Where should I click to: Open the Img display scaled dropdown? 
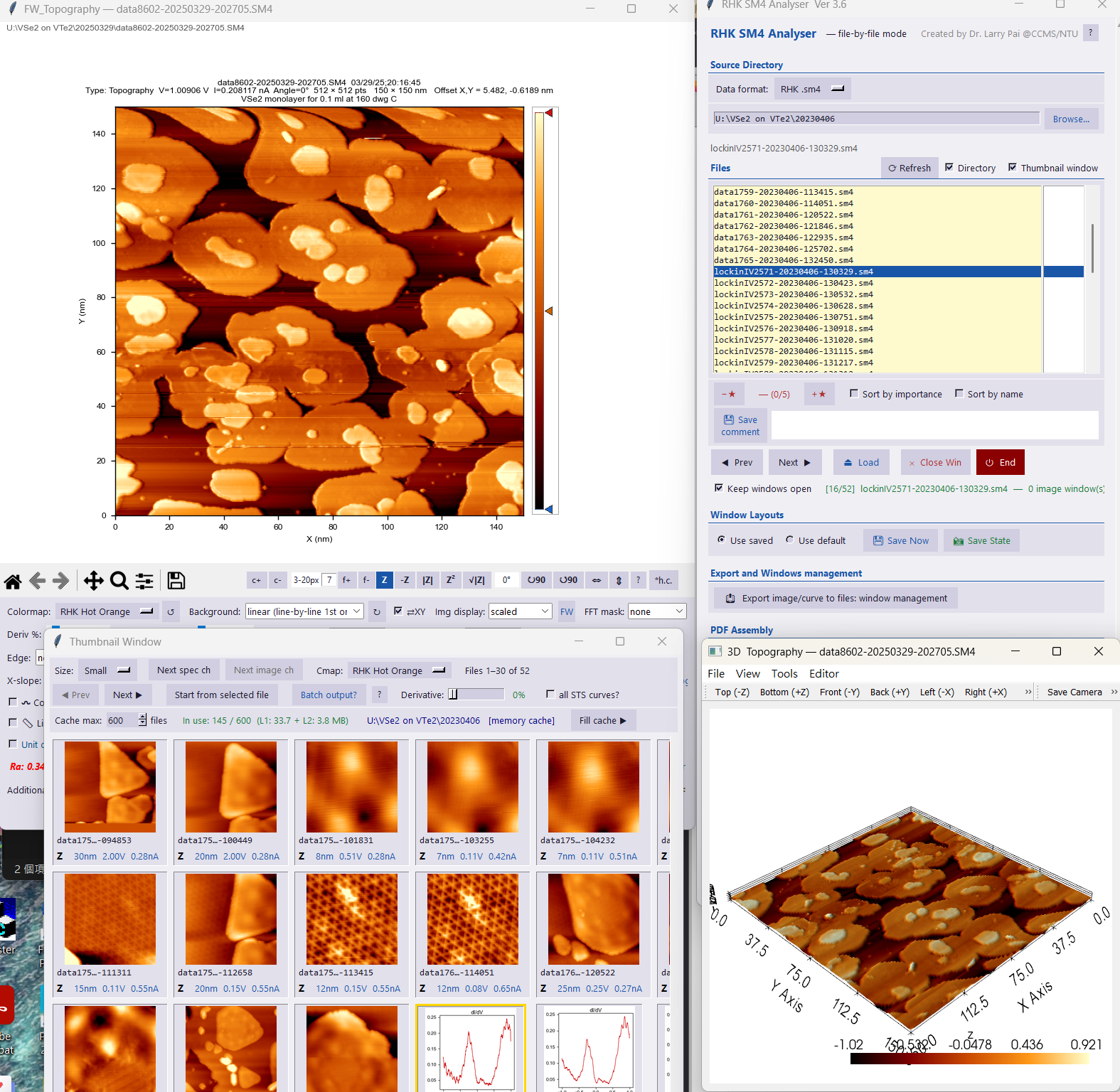521,611
